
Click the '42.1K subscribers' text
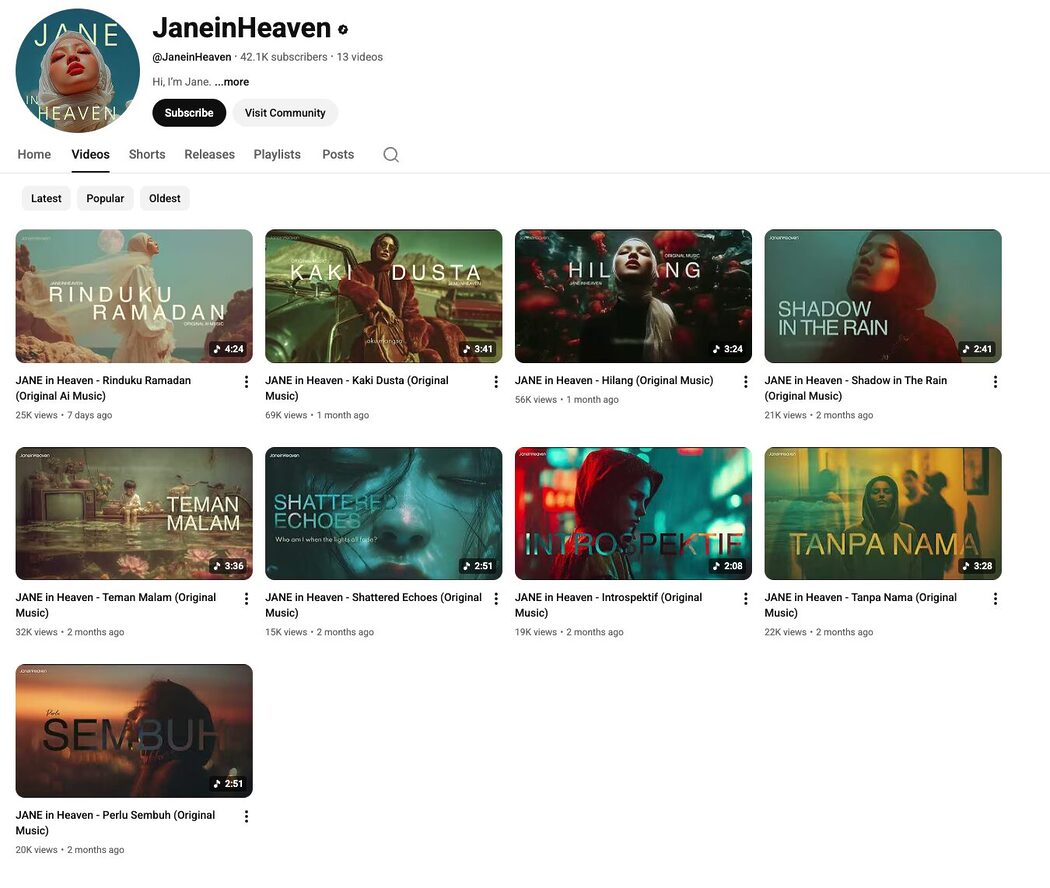(284, 57)
